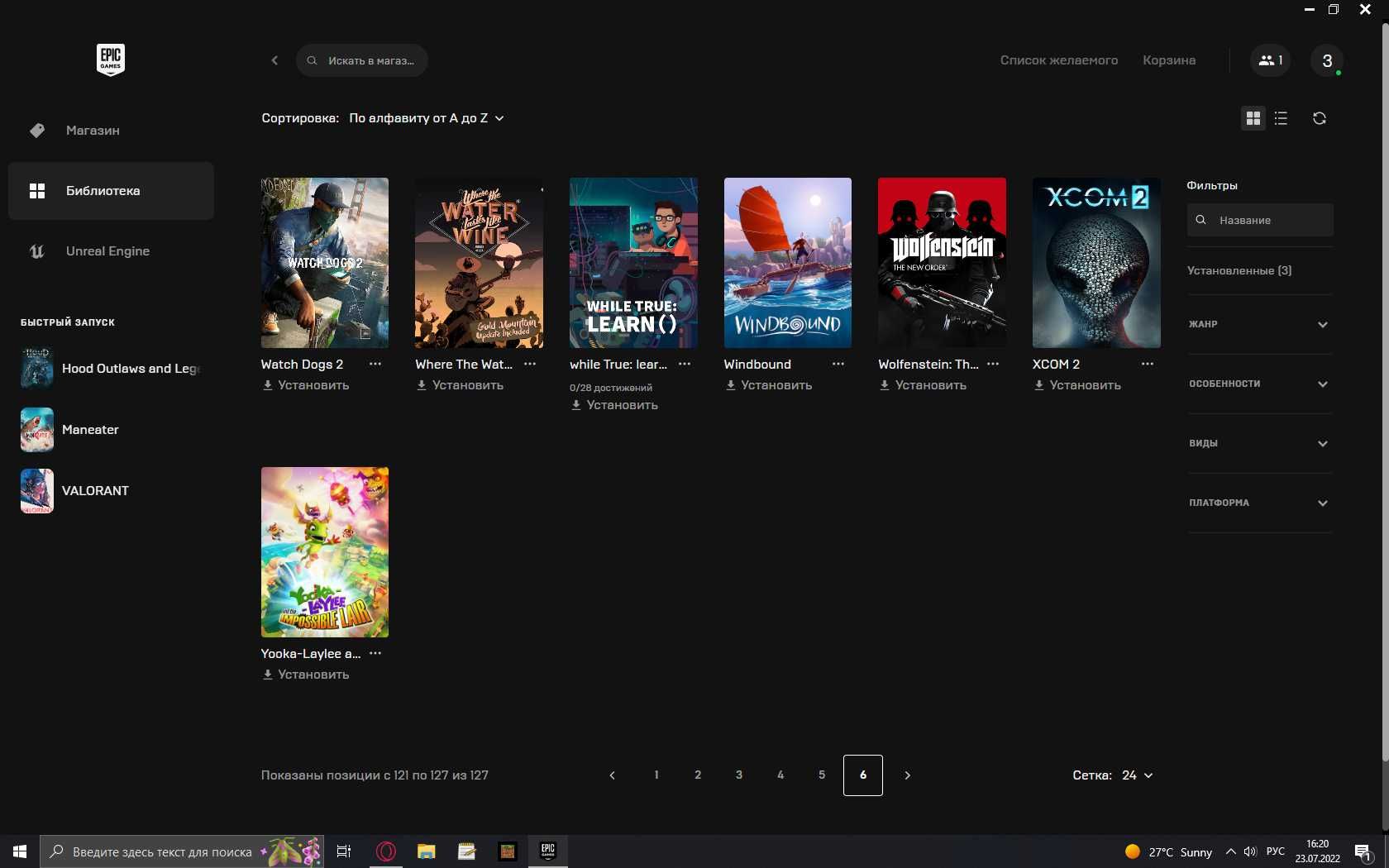Switch to grid view
The height and width of the screenshot is (868, 1389).
1253,118
